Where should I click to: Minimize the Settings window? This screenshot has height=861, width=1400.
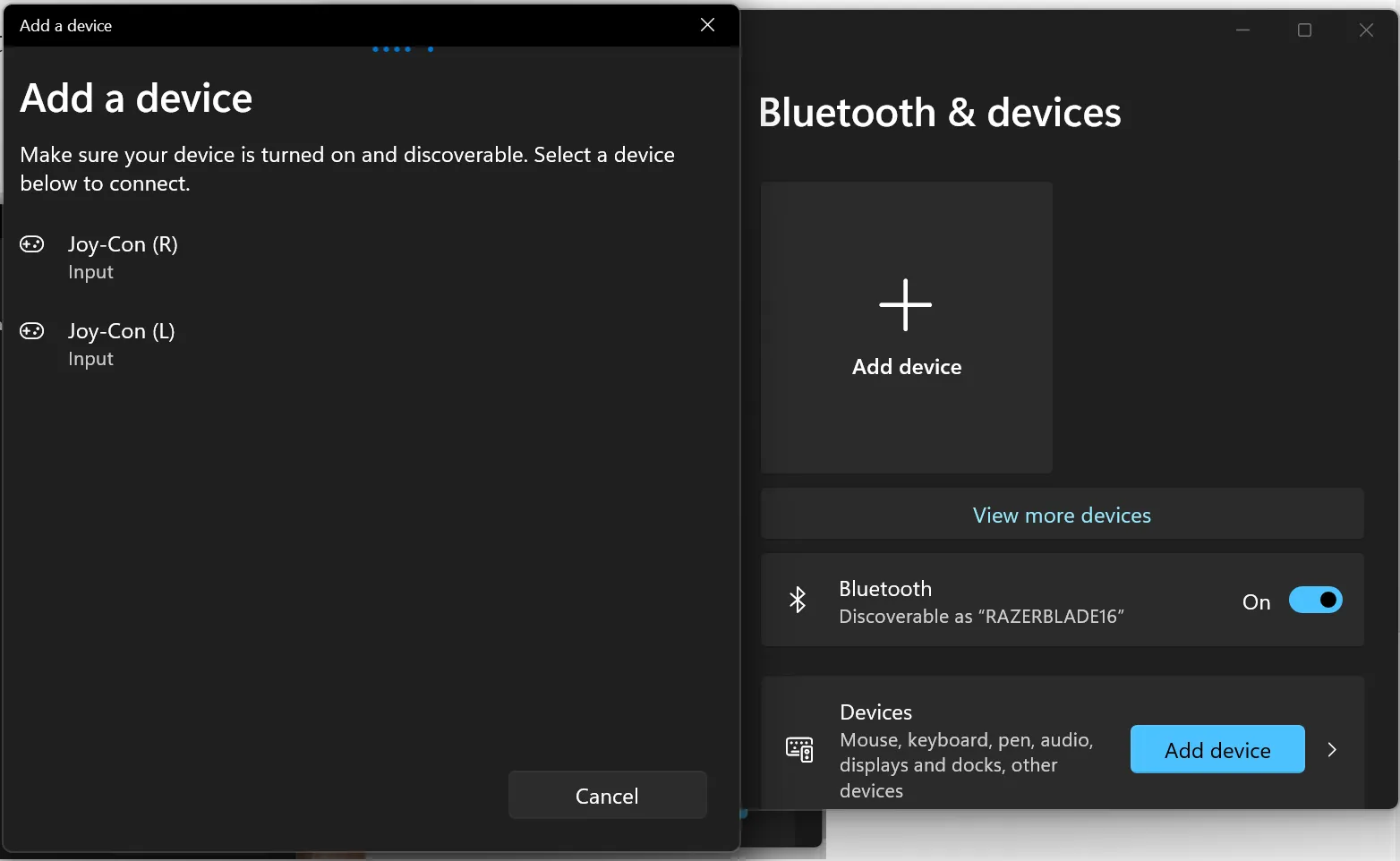[1242, 30]
